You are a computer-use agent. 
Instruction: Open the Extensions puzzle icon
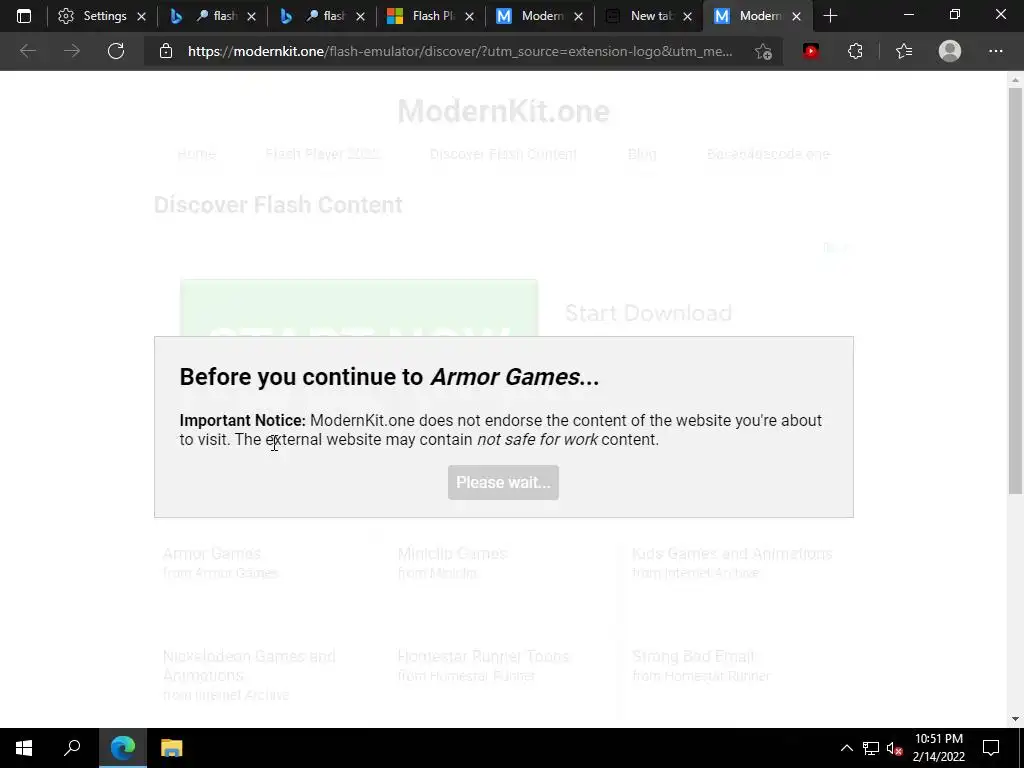pos(856,51)
